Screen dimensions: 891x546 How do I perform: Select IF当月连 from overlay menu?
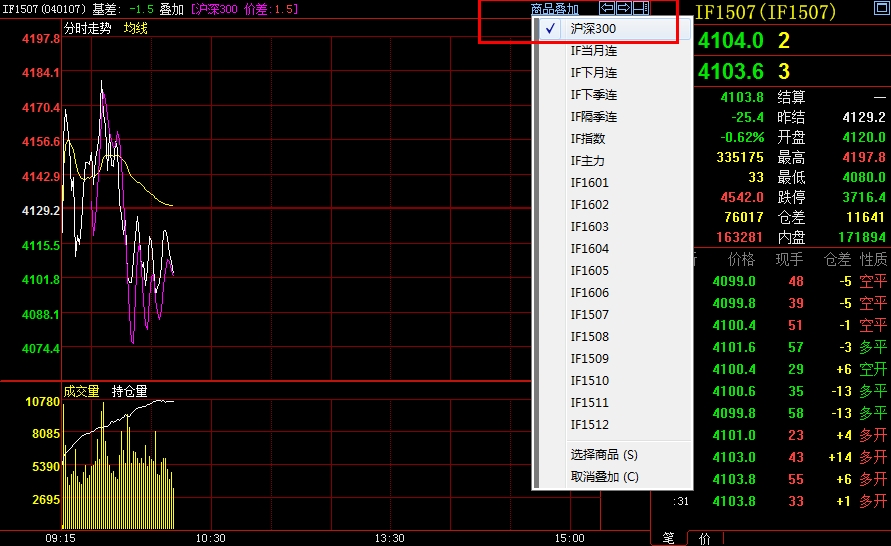pos(593,51)
